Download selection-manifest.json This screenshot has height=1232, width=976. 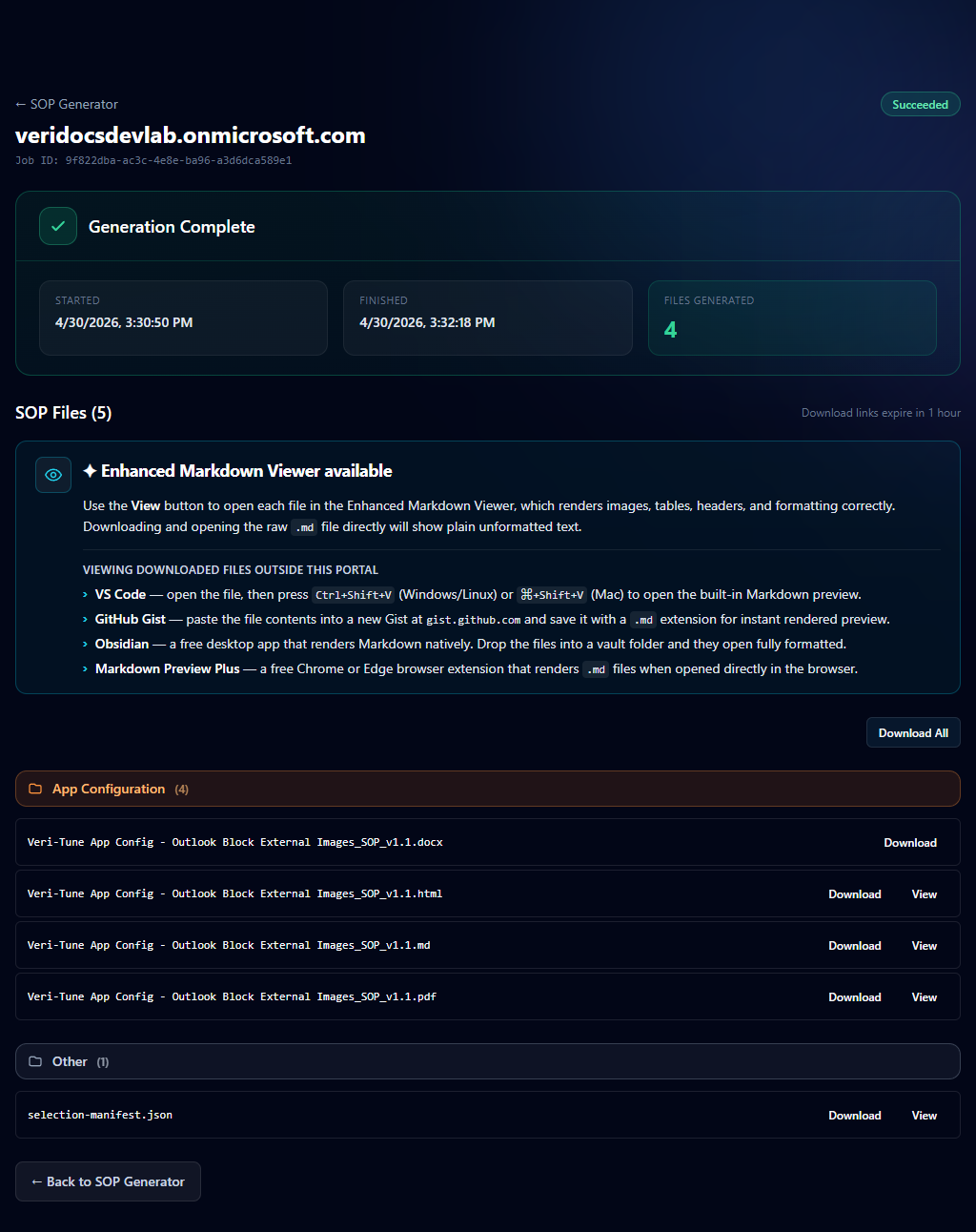click(855, 1116)
